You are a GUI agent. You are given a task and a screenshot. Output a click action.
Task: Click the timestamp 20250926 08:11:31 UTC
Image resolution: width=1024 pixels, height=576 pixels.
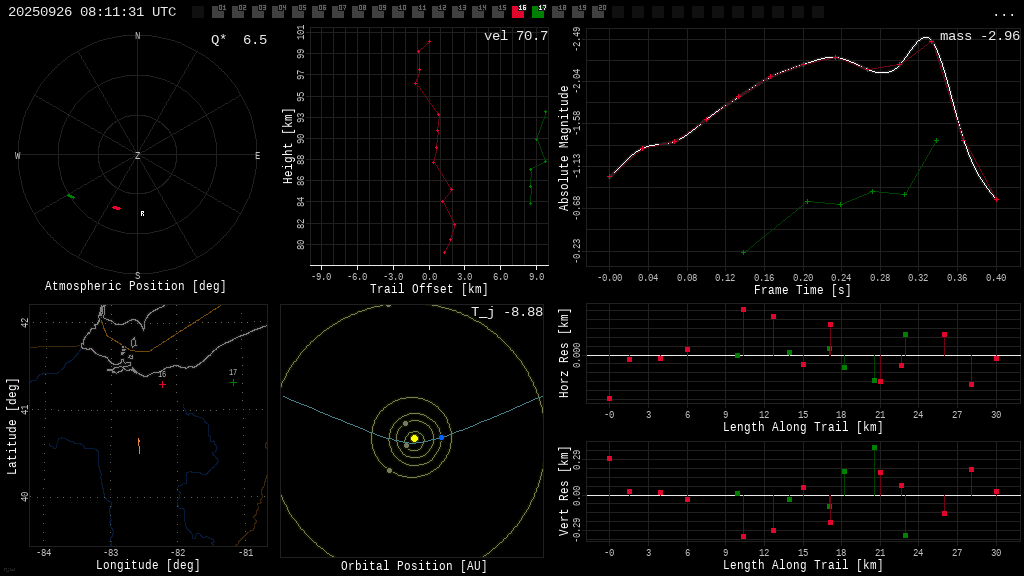click(92, 12)
